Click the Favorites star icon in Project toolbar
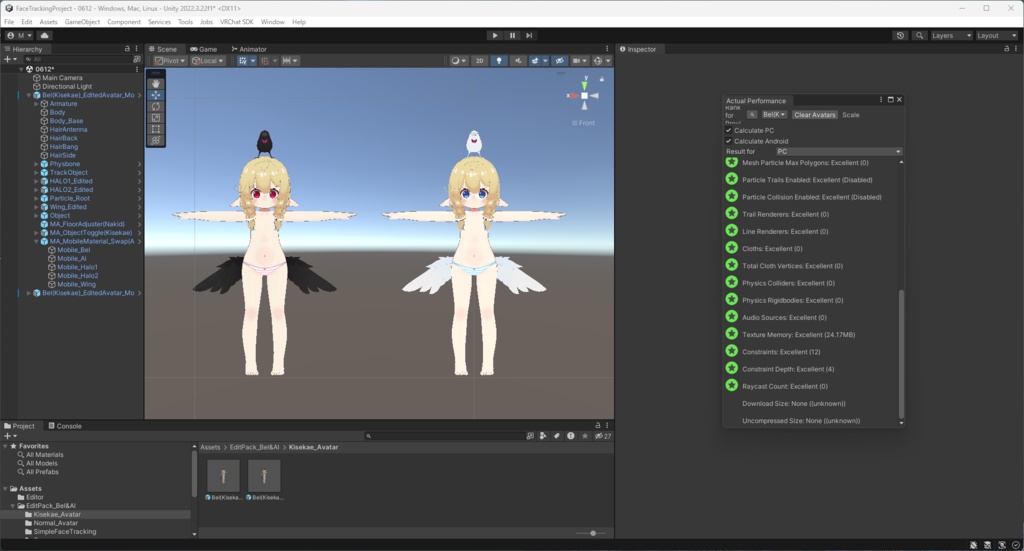 pos(584,435)
